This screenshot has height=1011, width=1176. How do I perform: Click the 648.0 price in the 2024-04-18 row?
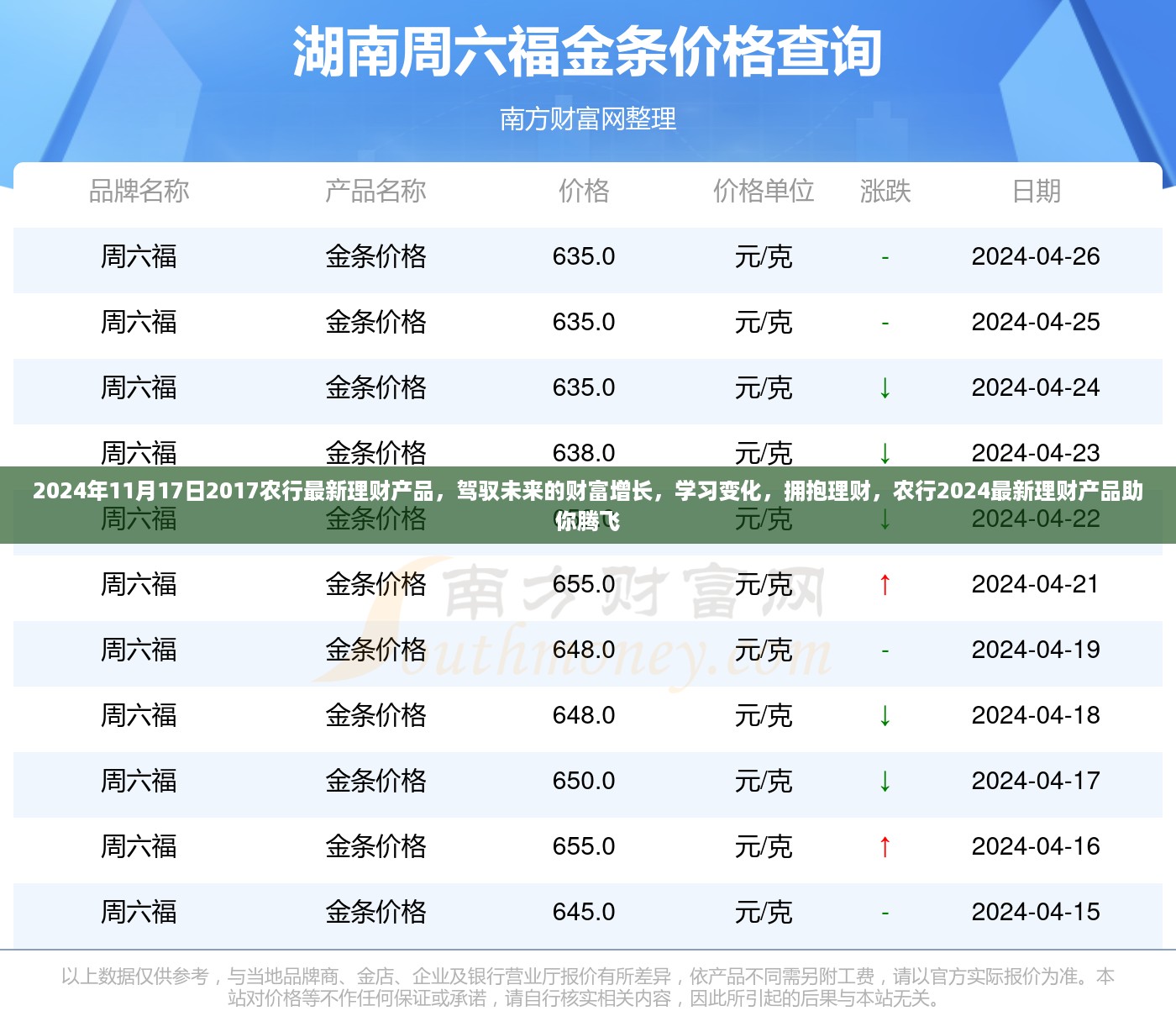pyautogui.click(x=584, y=715)
